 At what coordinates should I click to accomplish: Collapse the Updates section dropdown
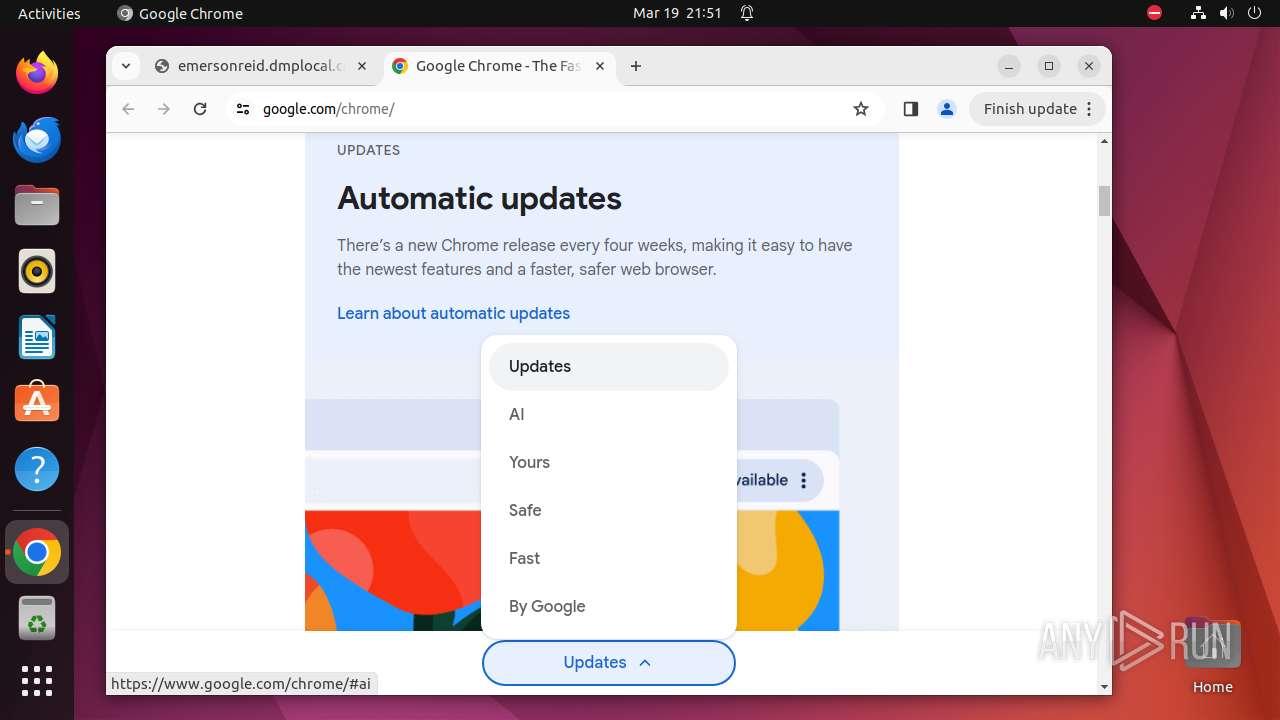[x=609, y=662]
